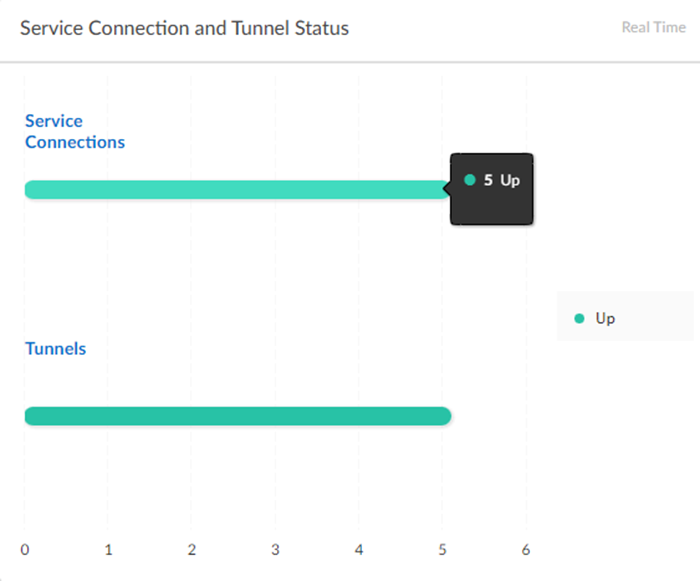
Task: Click the 4 label on the axis
Action: pos(359,549)
